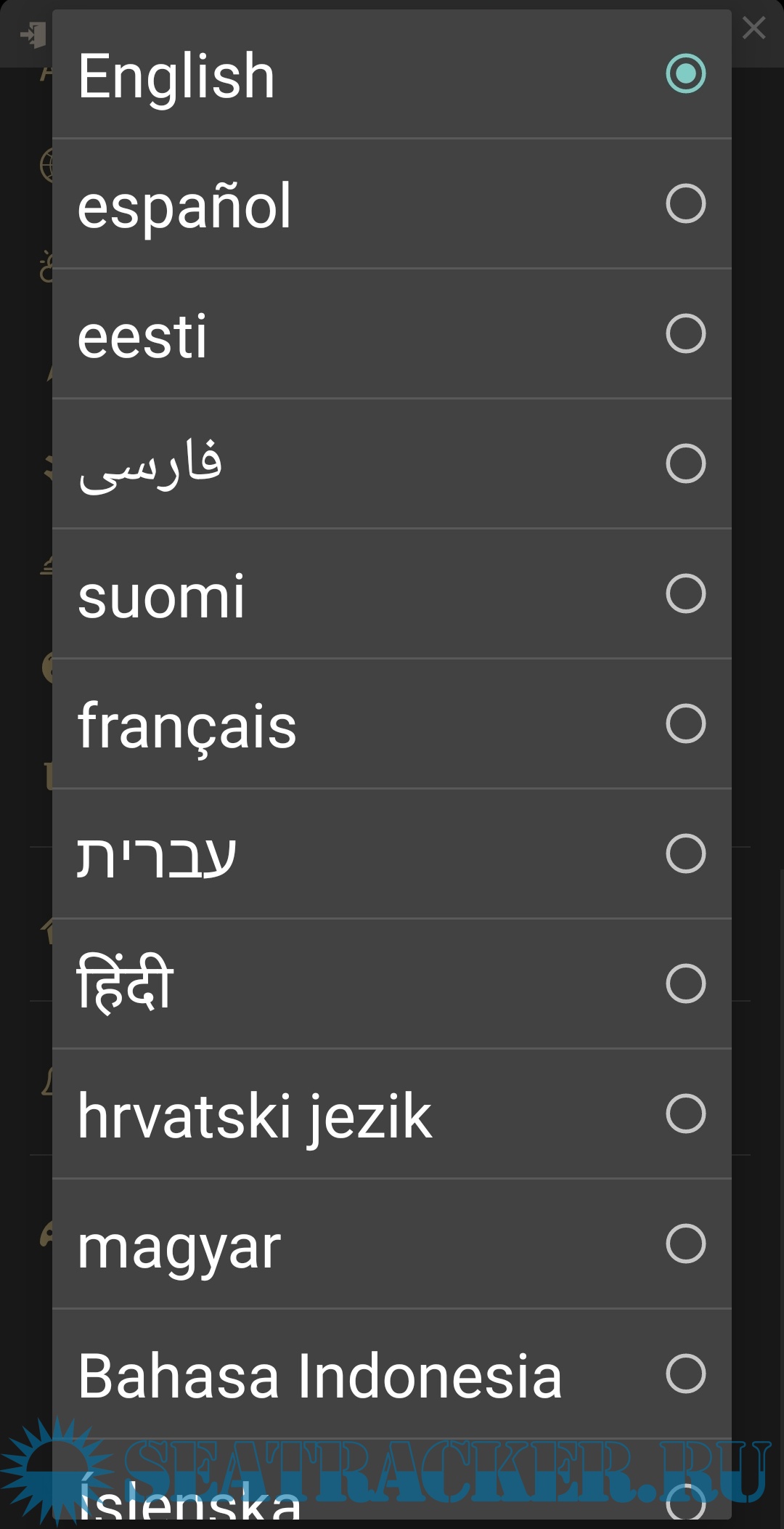This screenshot has height=1529, width=784.
Task: Select the hrvatski jezik radio button
Action: tap(685, 1114)
